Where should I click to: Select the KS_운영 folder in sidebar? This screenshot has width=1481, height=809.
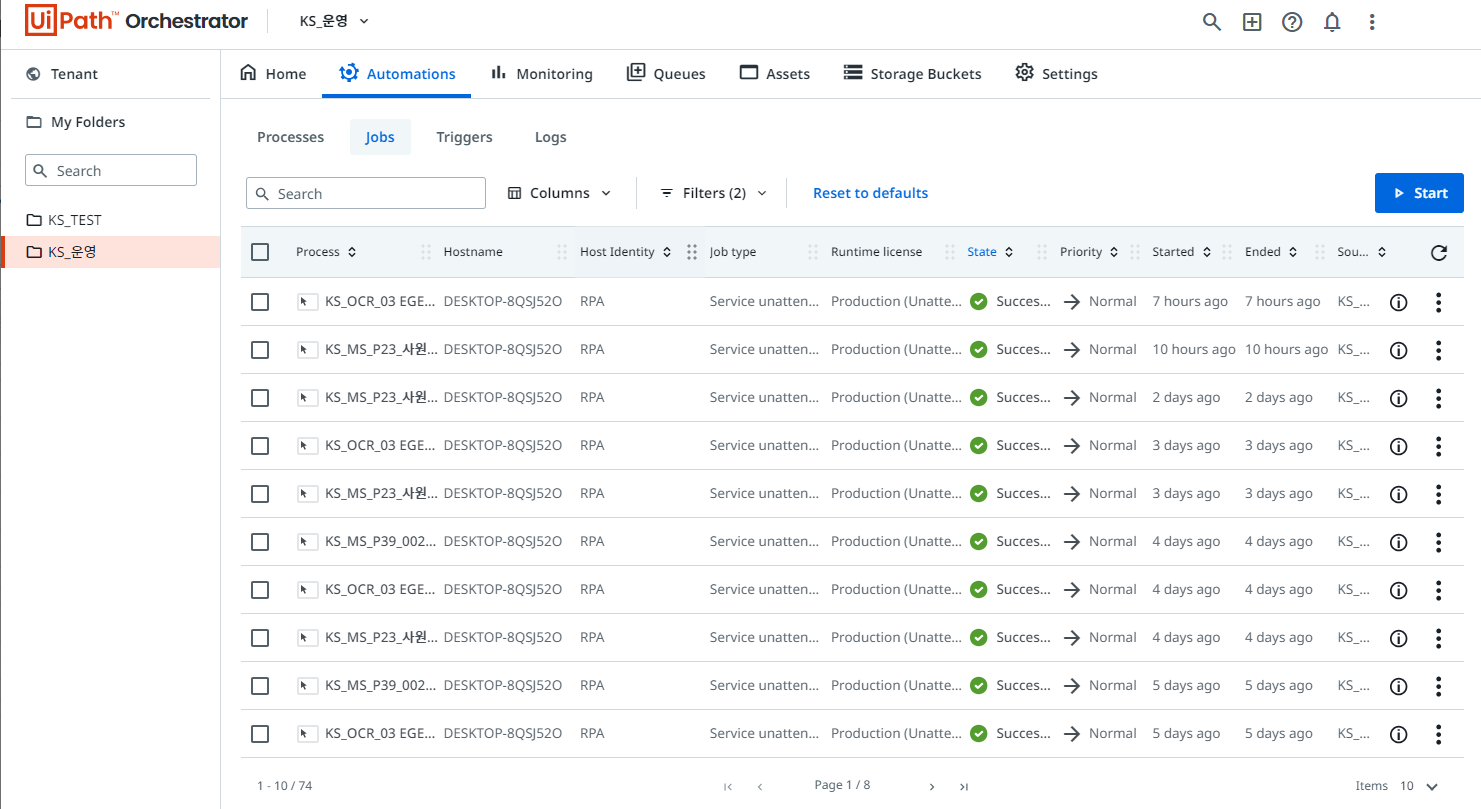point(110,252)
